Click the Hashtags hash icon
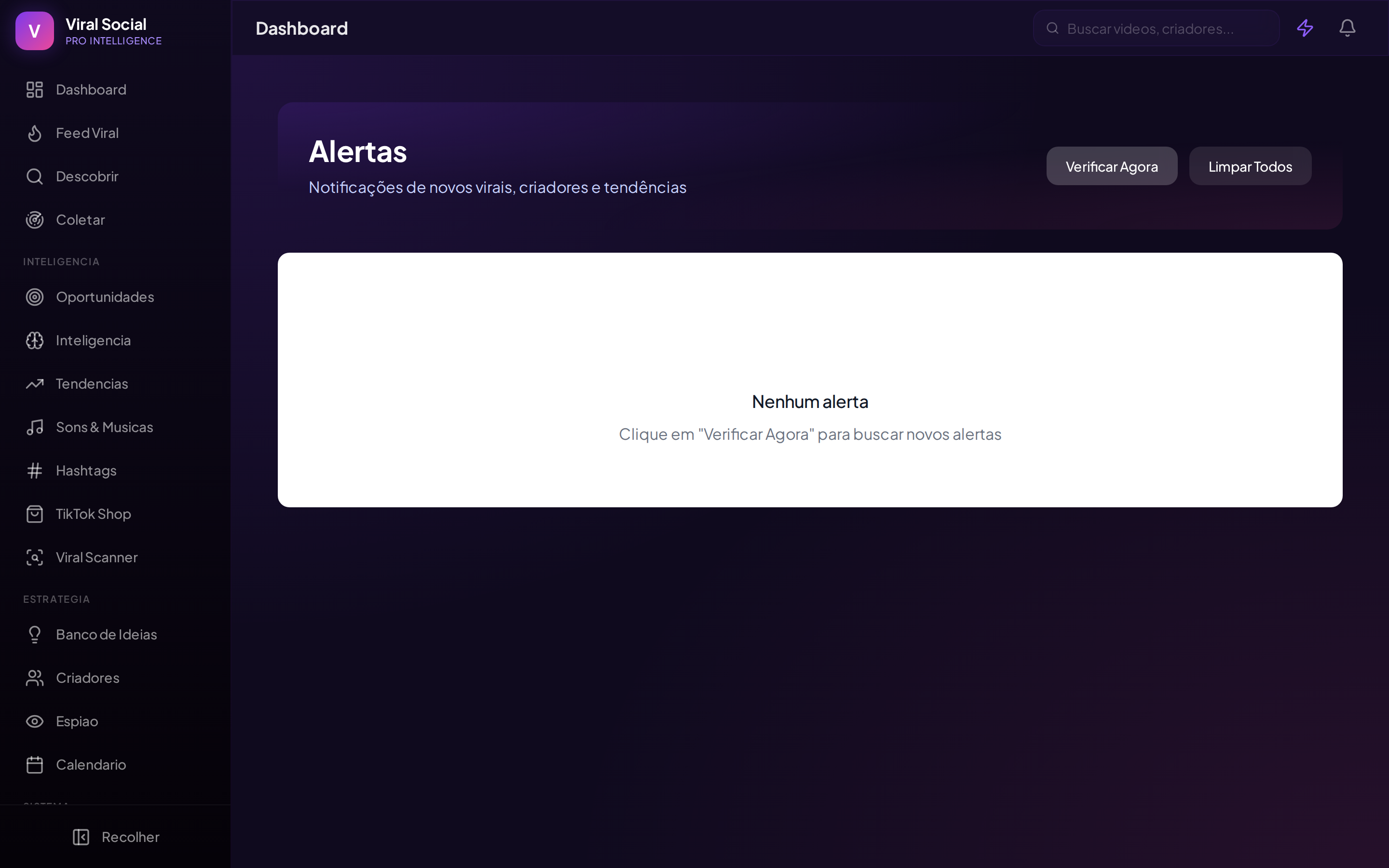This screenshot has height=868, width=1389. tap(34, 471)
